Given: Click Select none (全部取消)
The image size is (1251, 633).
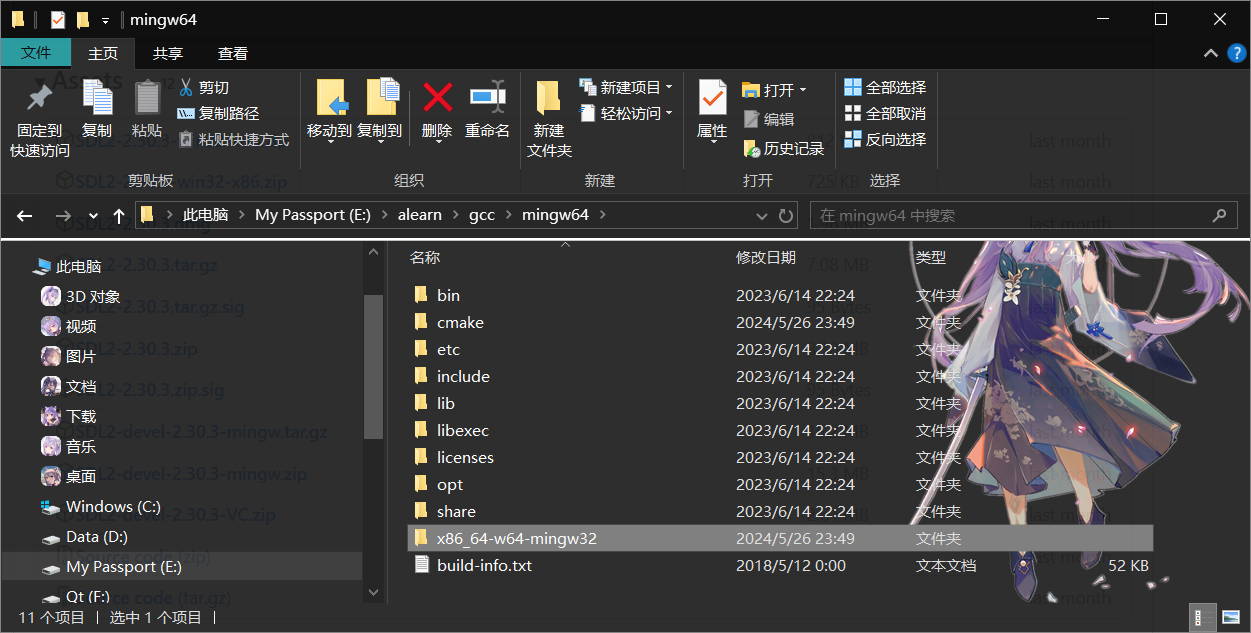Looking at the screenshot, I should coord(885,113).
